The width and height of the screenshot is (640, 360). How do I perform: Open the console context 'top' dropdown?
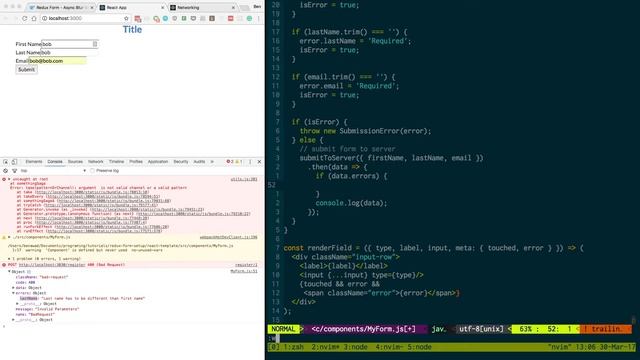click(53, 171)
